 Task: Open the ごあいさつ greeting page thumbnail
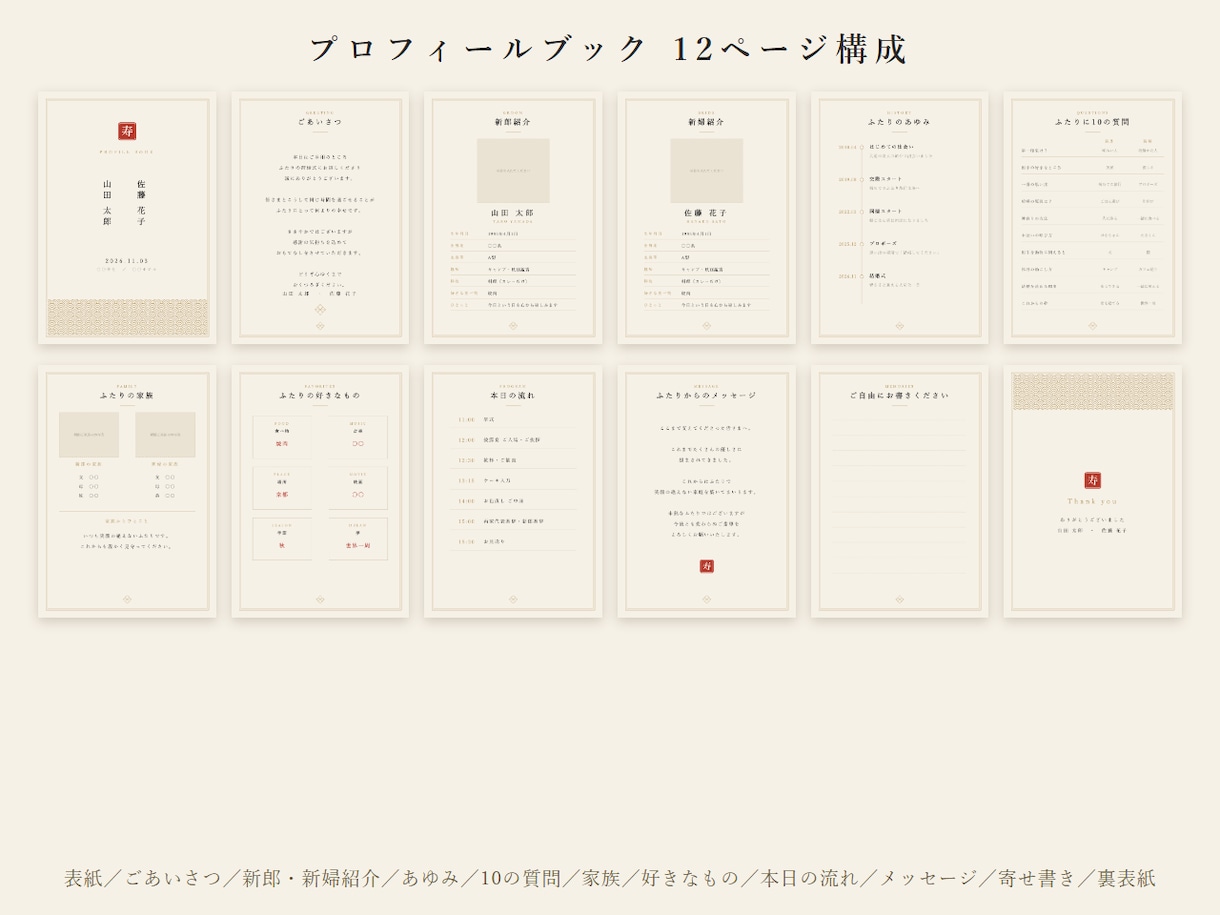tap(320, 218)
